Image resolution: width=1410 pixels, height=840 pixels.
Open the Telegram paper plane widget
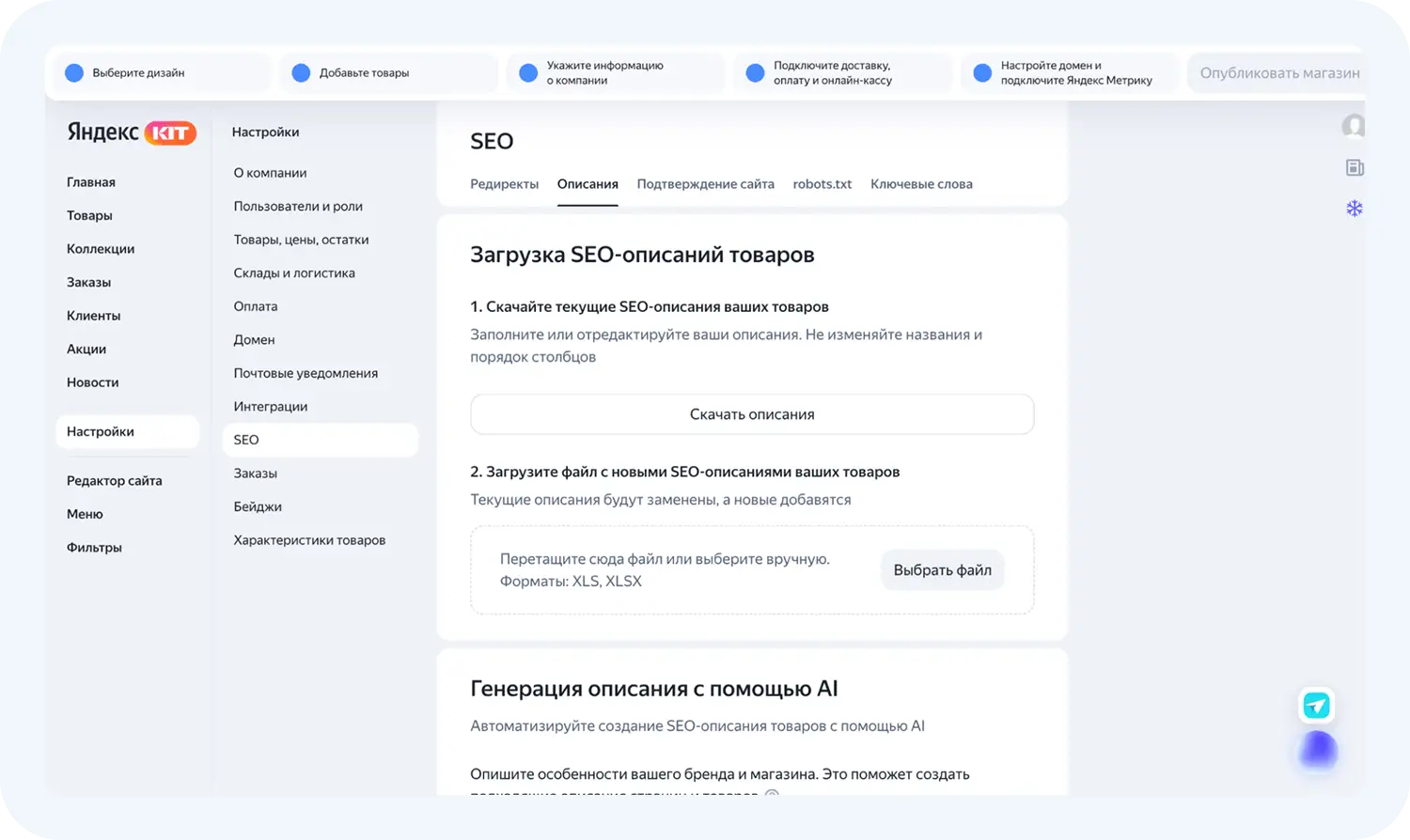click(x=1316, y=706)
